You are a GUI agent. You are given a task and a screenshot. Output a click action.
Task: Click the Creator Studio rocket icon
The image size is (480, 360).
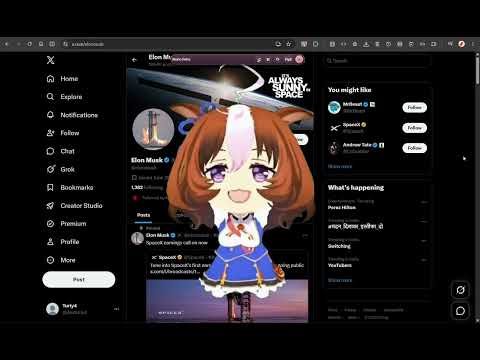pyautogui.click(x=50, y=206)
